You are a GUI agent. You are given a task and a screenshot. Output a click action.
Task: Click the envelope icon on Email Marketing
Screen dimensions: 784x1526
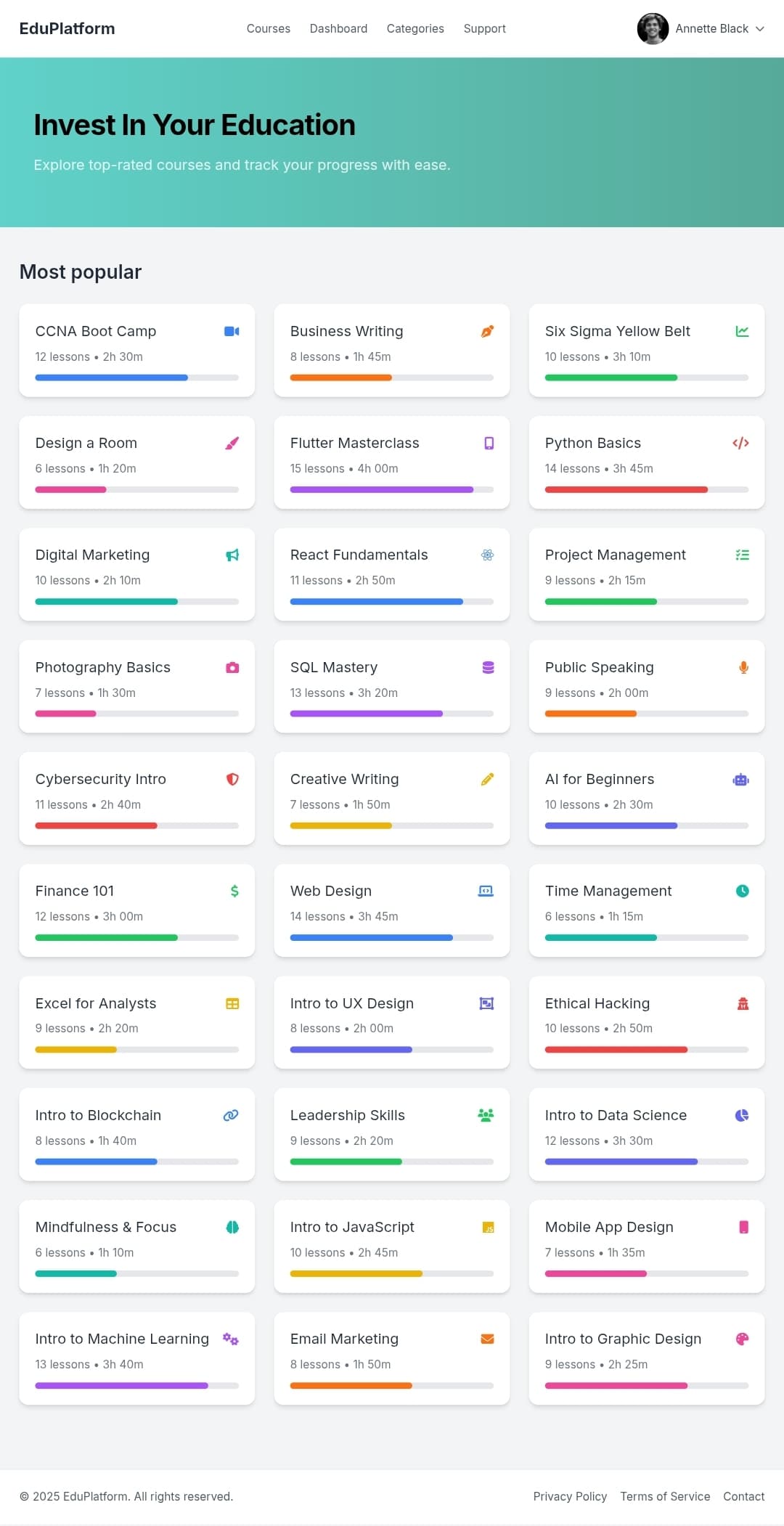[x=488, y=1339]
